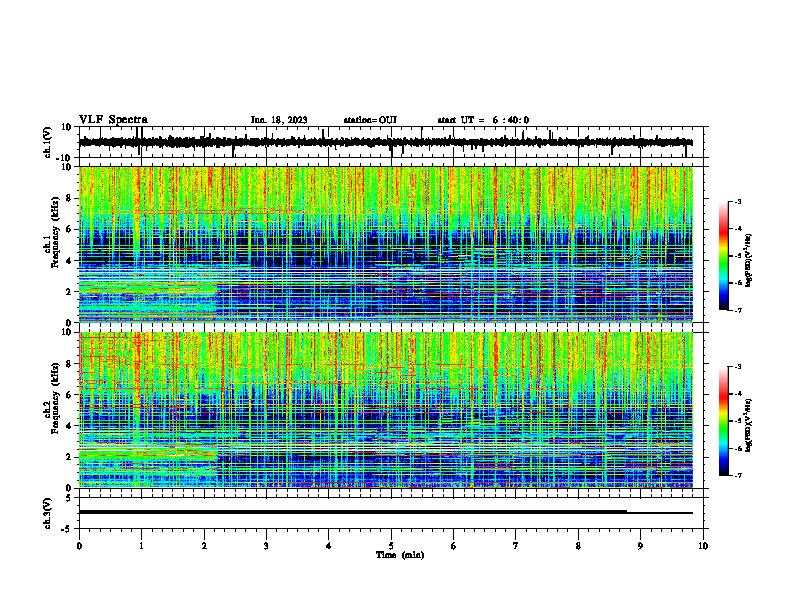Viewport: 792px width, 612px height.
Task: Click the ch.2 spectrogram colorbar
Action: coord(723,421)
